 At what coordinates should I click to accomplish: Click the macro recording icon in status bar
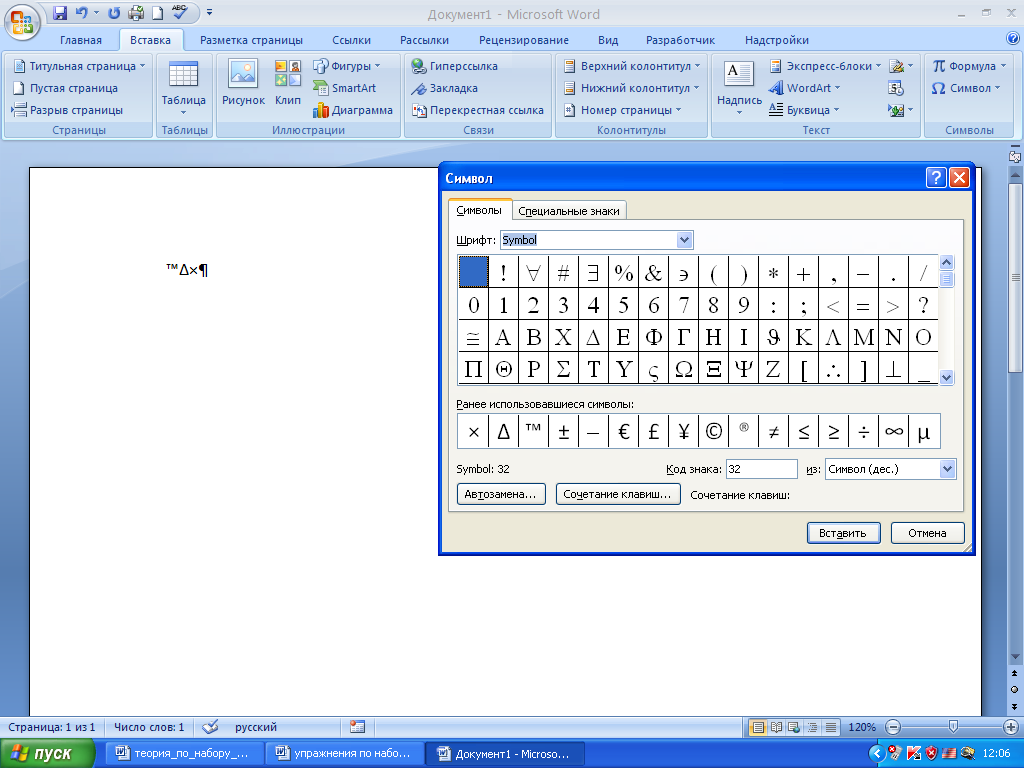pyautogui.click(x=357, y=726)
